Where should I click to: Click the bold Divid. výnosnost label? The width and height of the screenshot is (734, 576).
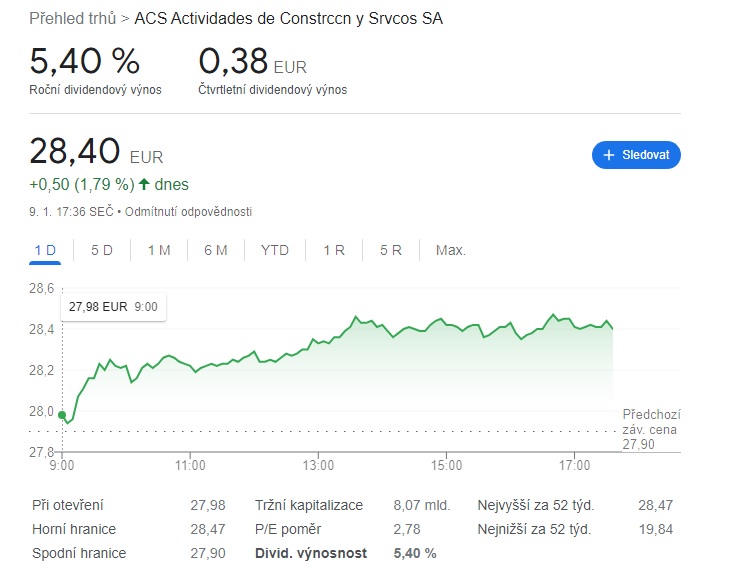311,553
